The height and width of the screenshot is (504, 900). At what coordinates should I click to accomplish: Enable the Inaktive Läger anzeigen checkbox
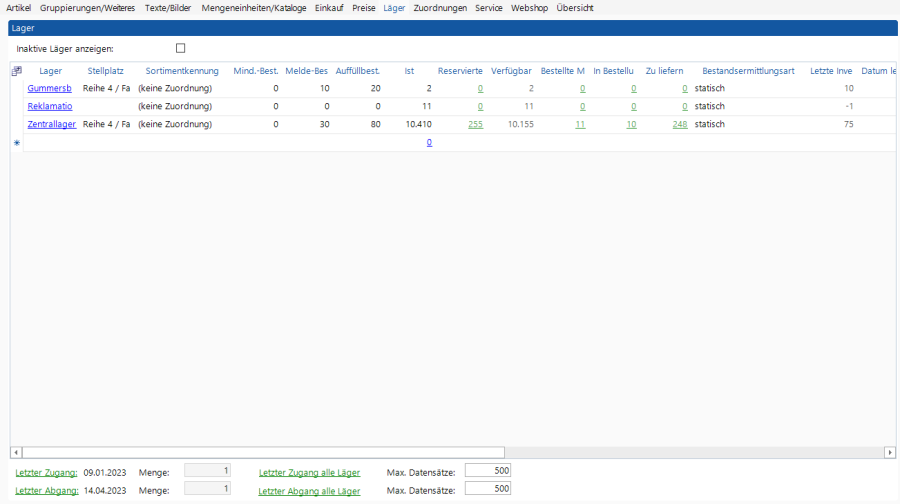coord(181,48)
